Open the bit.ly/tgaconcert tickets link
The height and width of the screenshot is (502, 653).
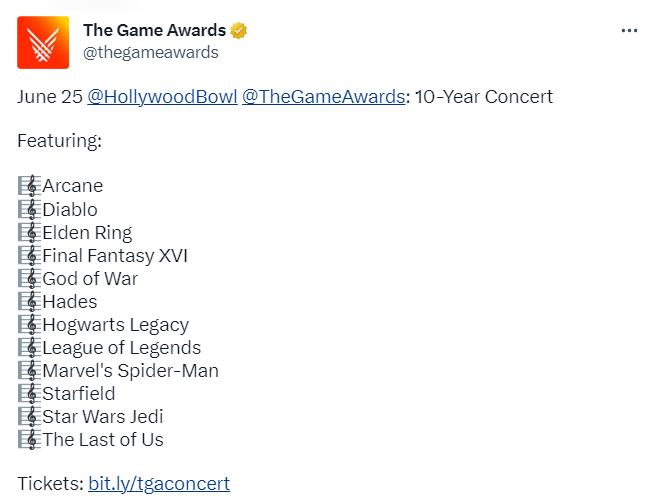[159, 484]
